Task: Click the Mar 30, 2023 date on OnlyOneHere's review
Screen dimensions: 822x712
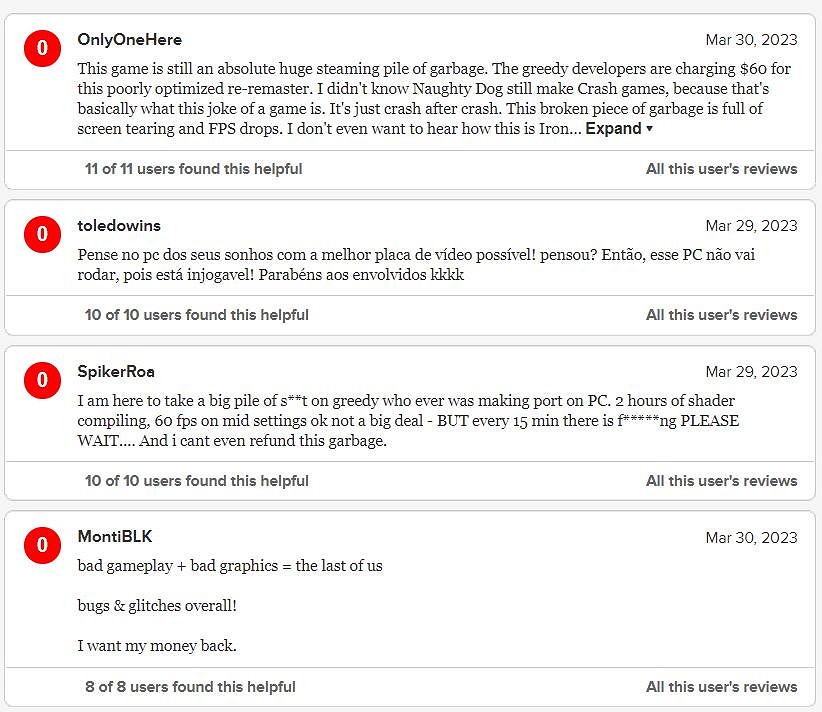Action: click(751, 40)
